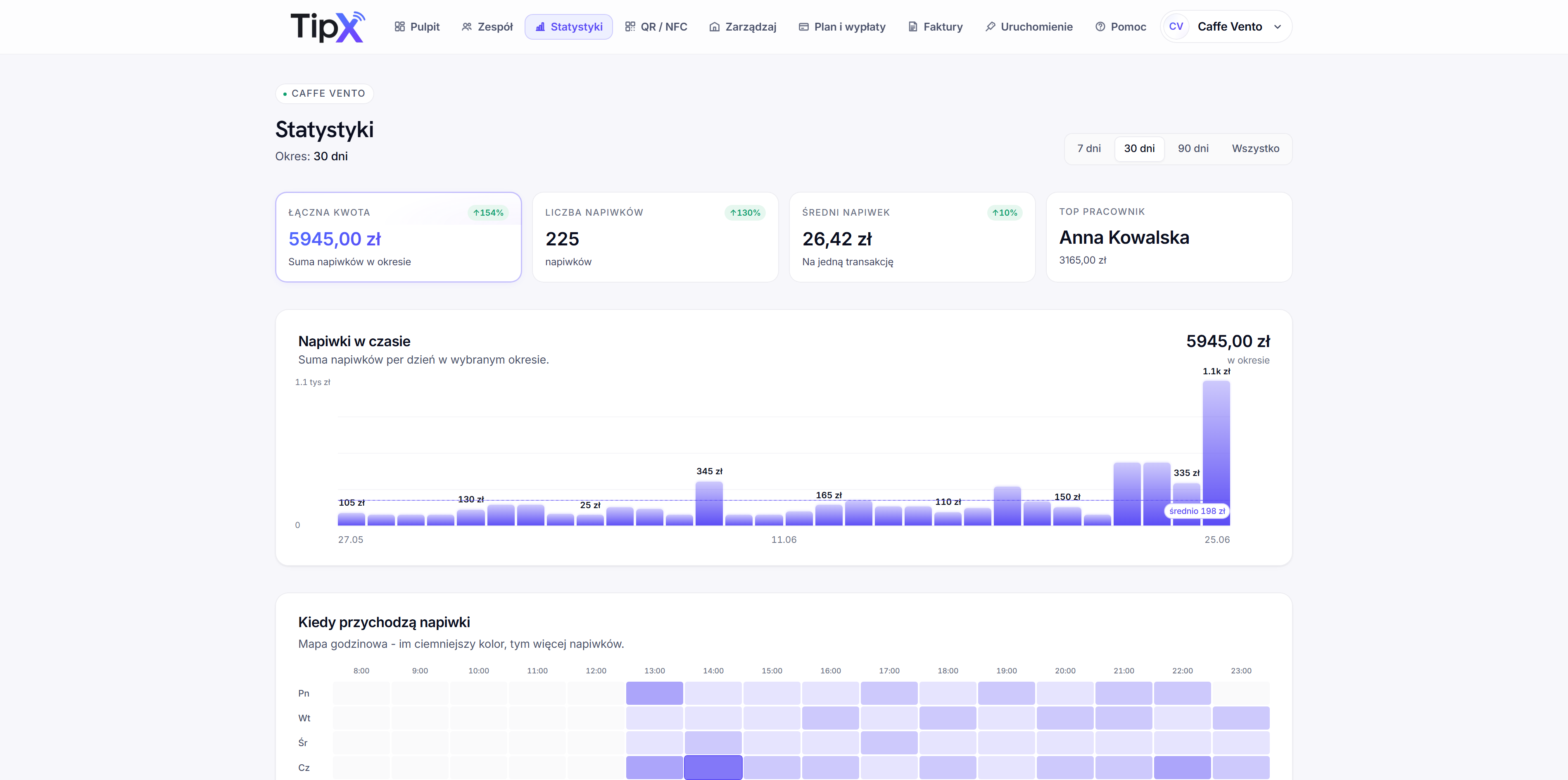Select the 30 dni period option
Screen dimensions: 1568x780
1139,149
